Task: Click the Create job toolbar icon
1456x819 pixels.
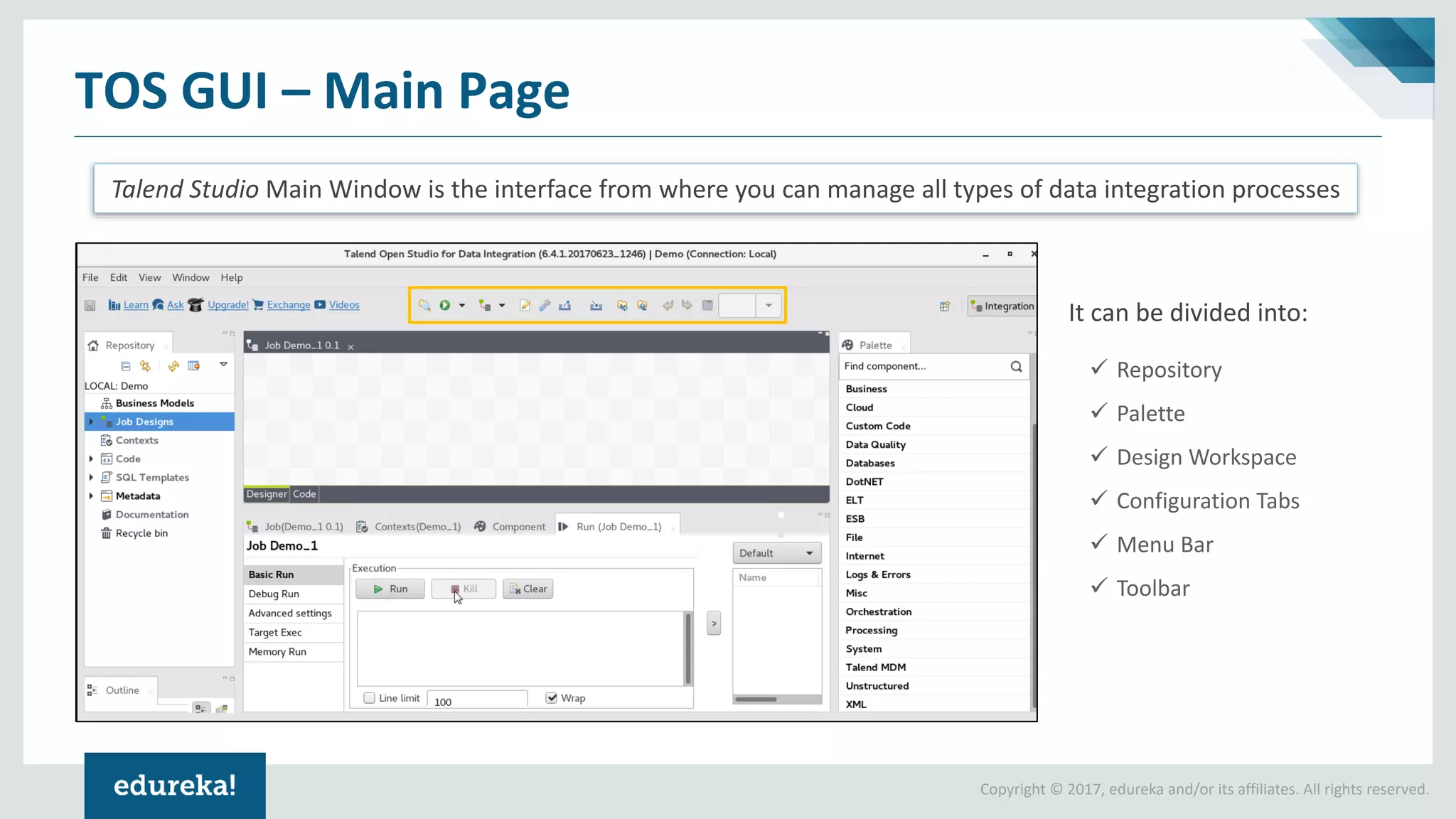Action: pyautogui.click(x=485, y=305)
